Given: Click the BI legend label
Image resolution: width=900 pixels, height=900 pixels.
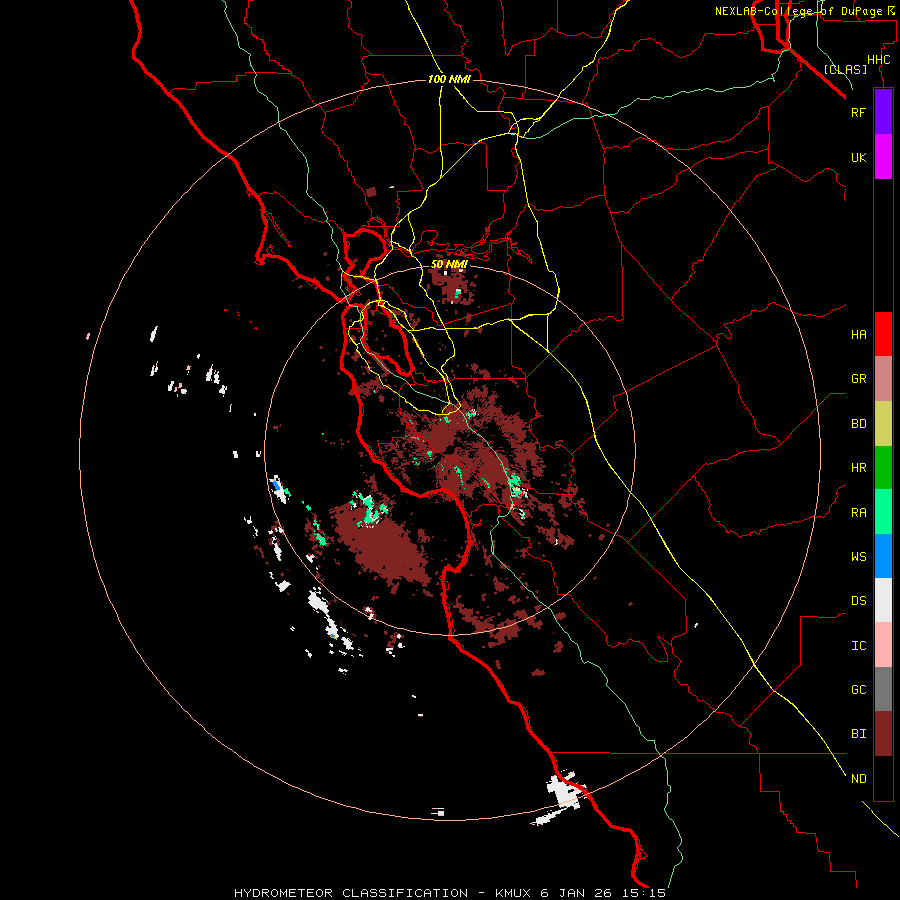Looking at the screenshot, I should 858,734.
